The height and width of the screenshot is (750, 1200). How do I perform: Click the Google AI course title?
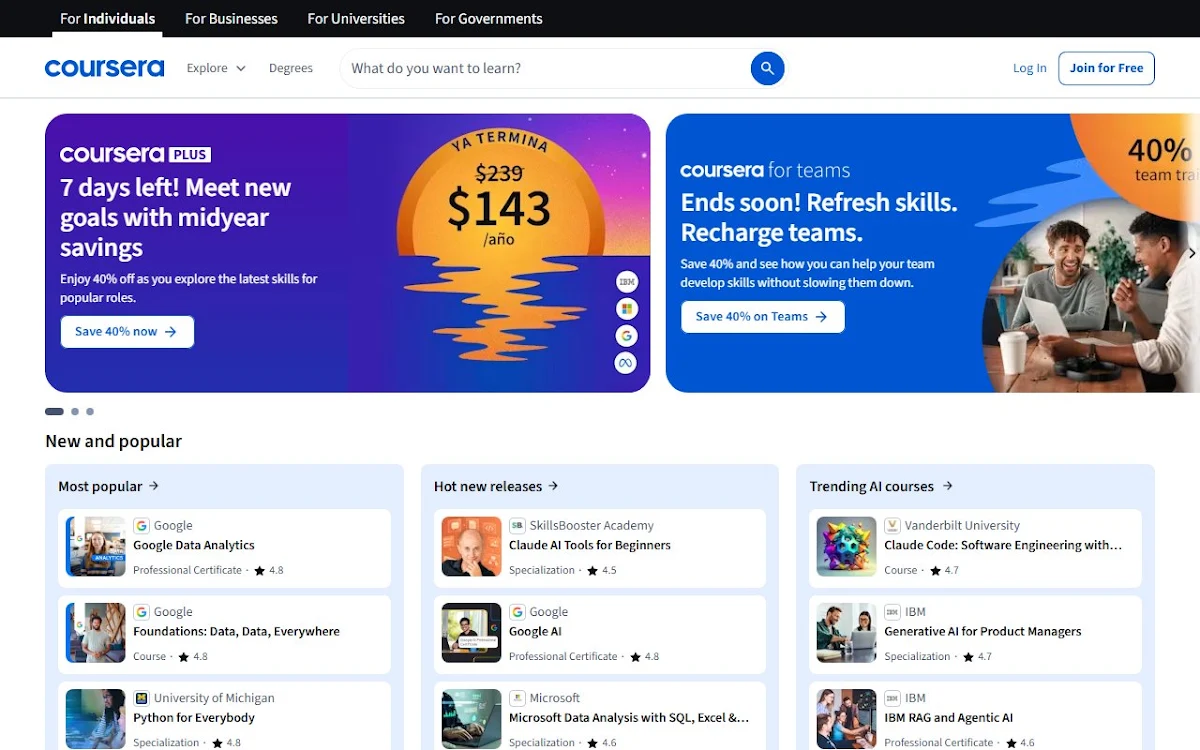pyautogui.click(x=535, y=631)
